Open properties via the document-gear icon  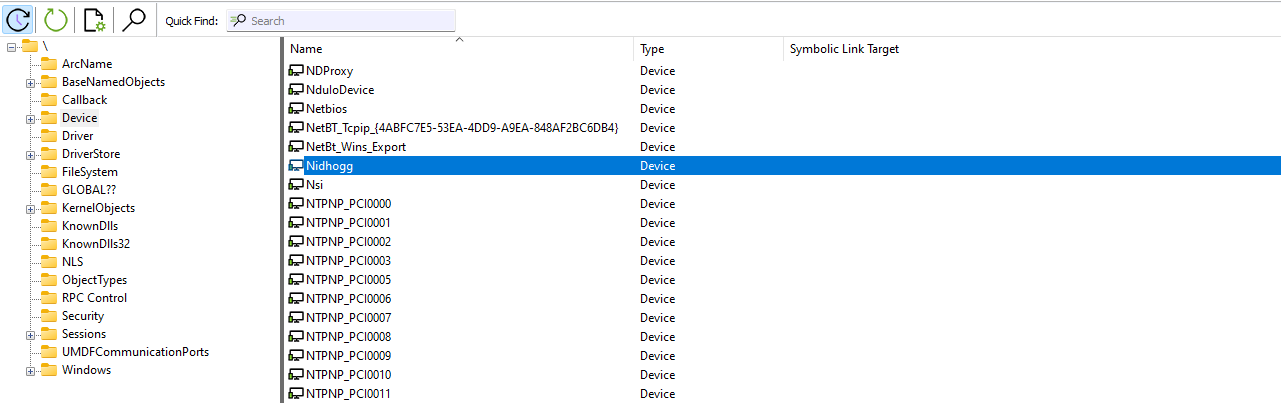tap(95, 19)
